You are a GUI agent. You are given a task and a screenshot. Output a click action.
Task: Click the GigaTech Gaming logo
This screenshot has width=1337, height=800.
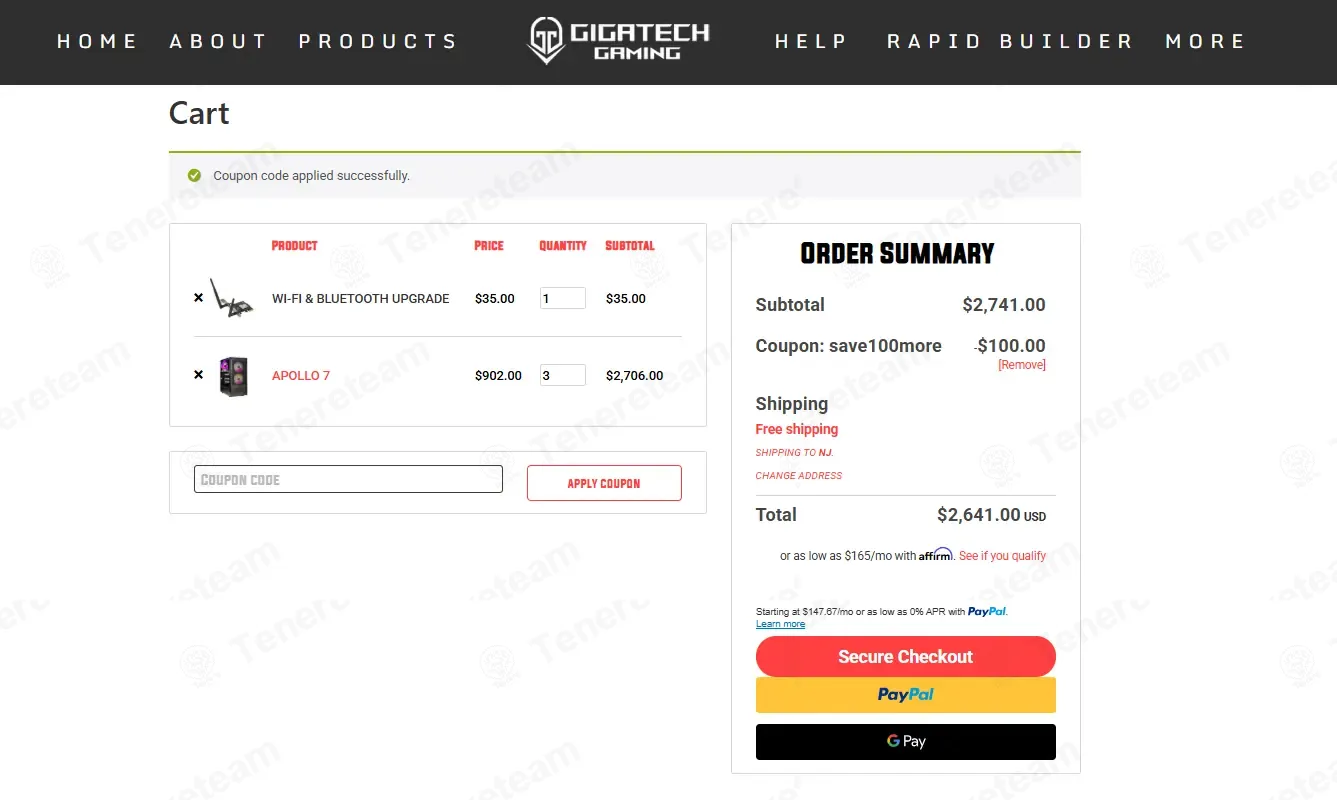point(618,41)
